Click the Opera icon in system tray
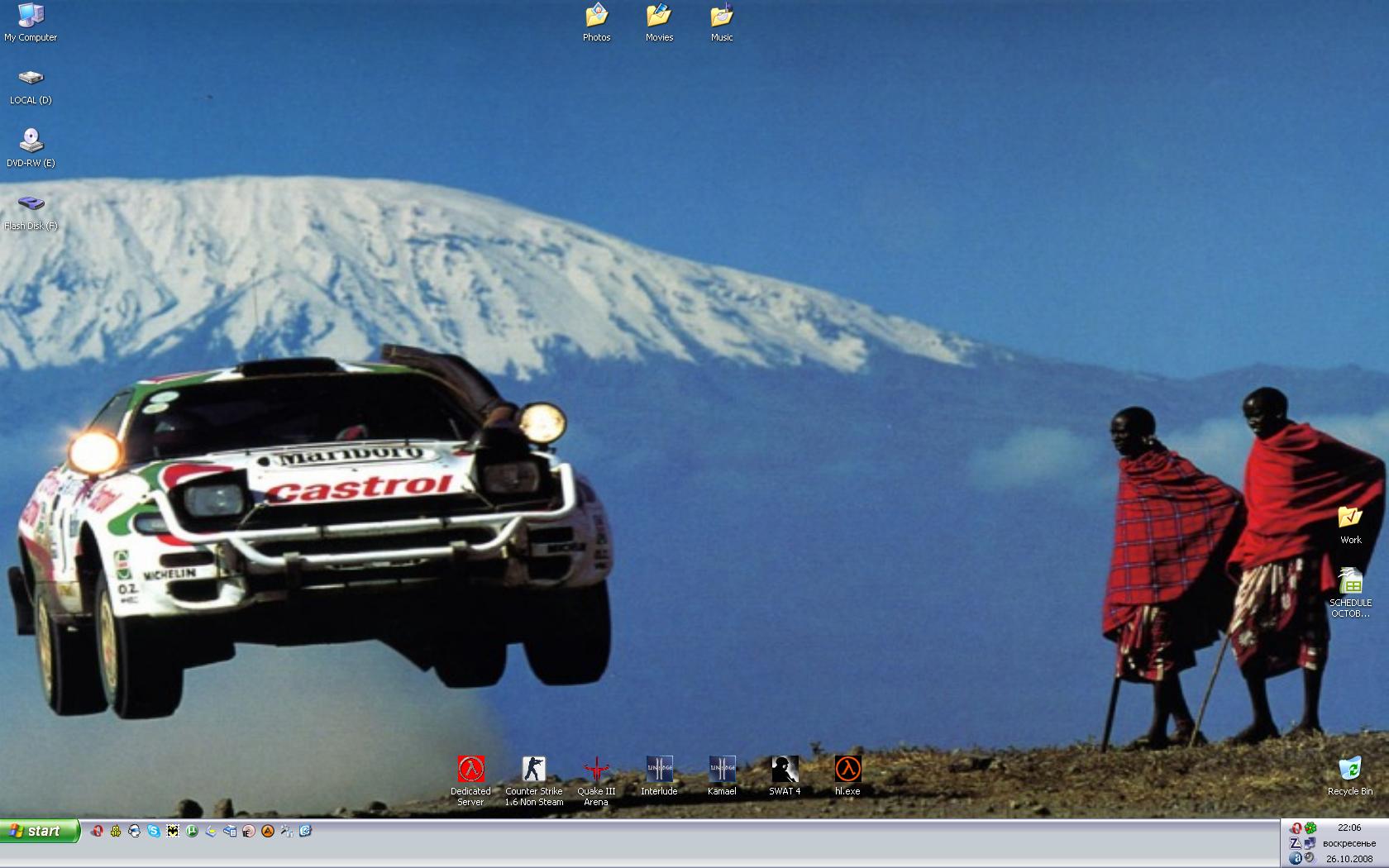Screen dimensions: 1389x868 click(1296, 828)
